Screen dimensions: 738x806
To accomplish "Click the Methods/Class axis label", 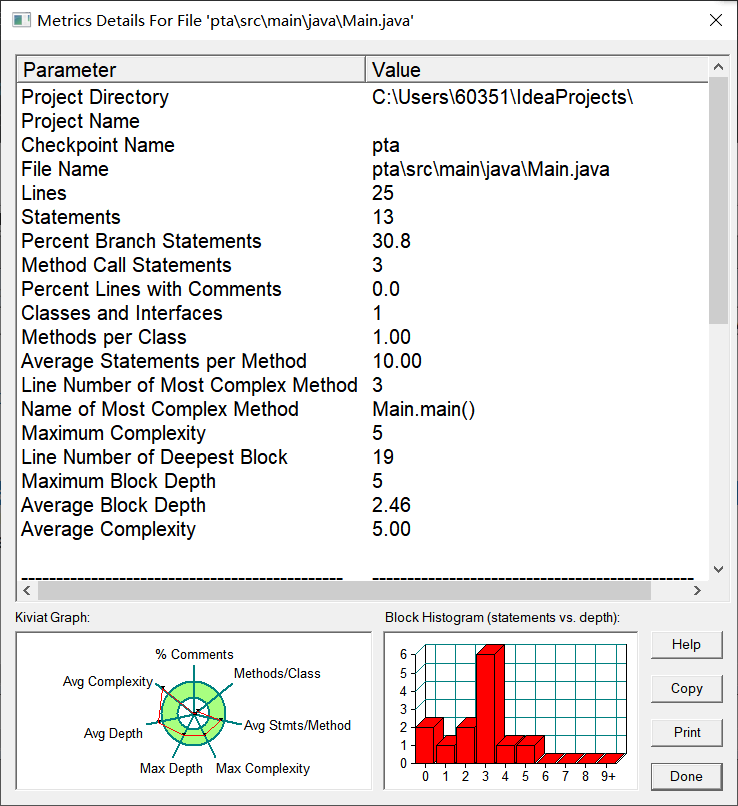I will (x=277, y=673).
